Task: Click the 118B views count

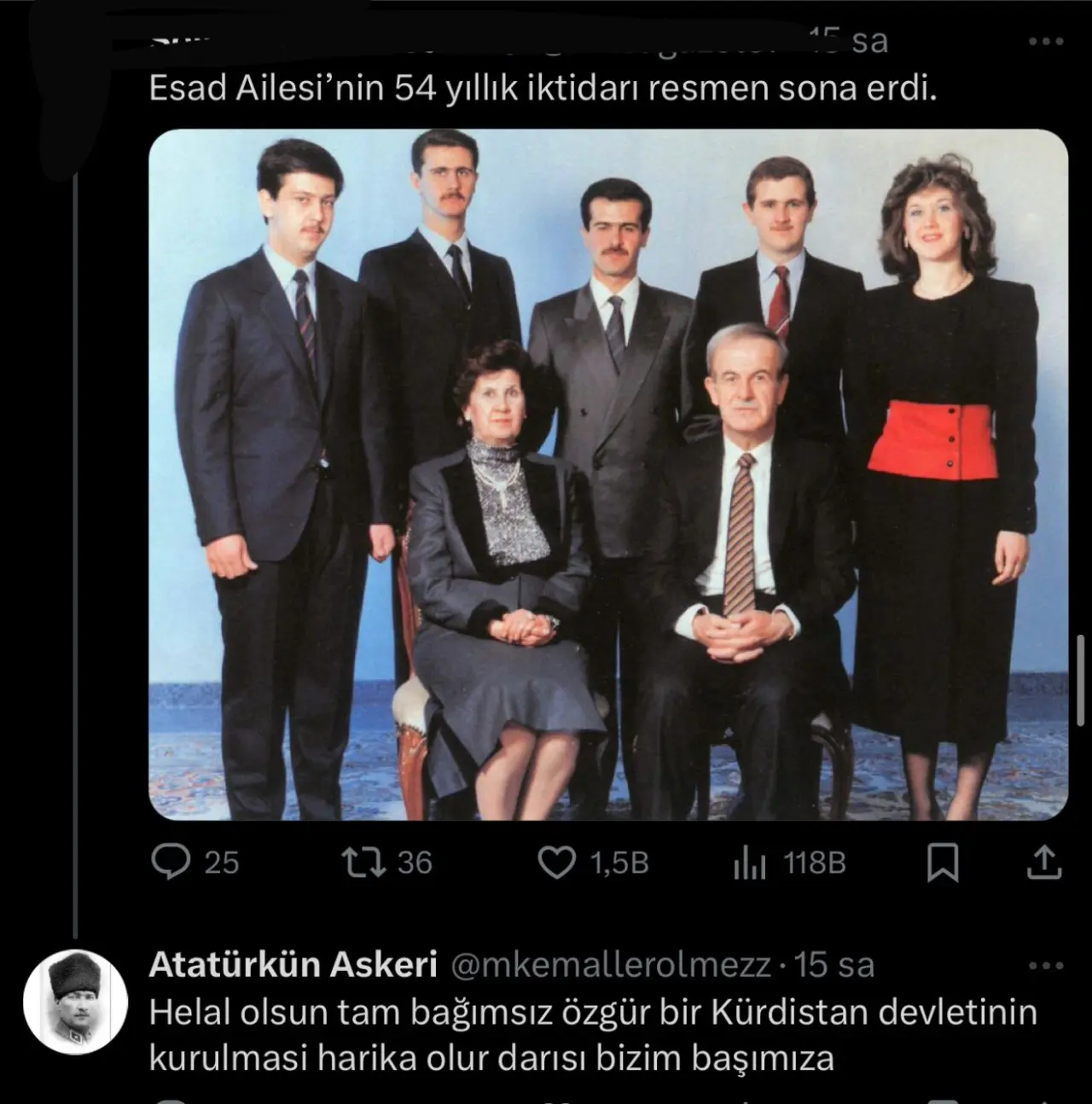Action: click(815, 863)
